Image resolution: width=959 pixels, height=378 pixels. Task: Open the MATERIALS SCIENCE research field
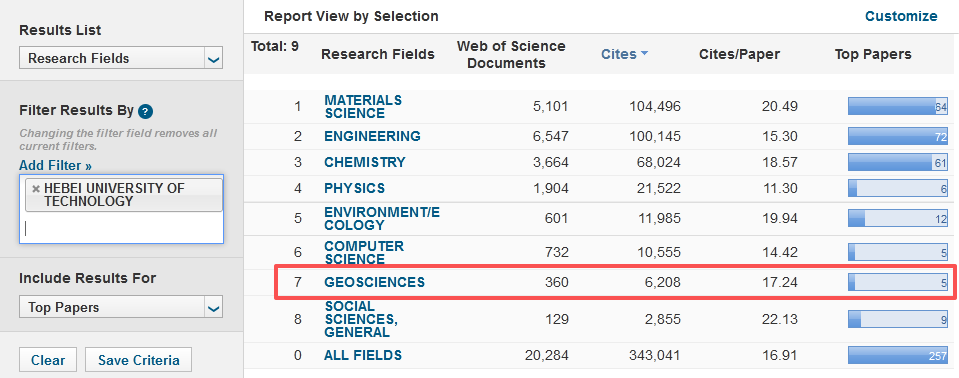pos(363,106)
